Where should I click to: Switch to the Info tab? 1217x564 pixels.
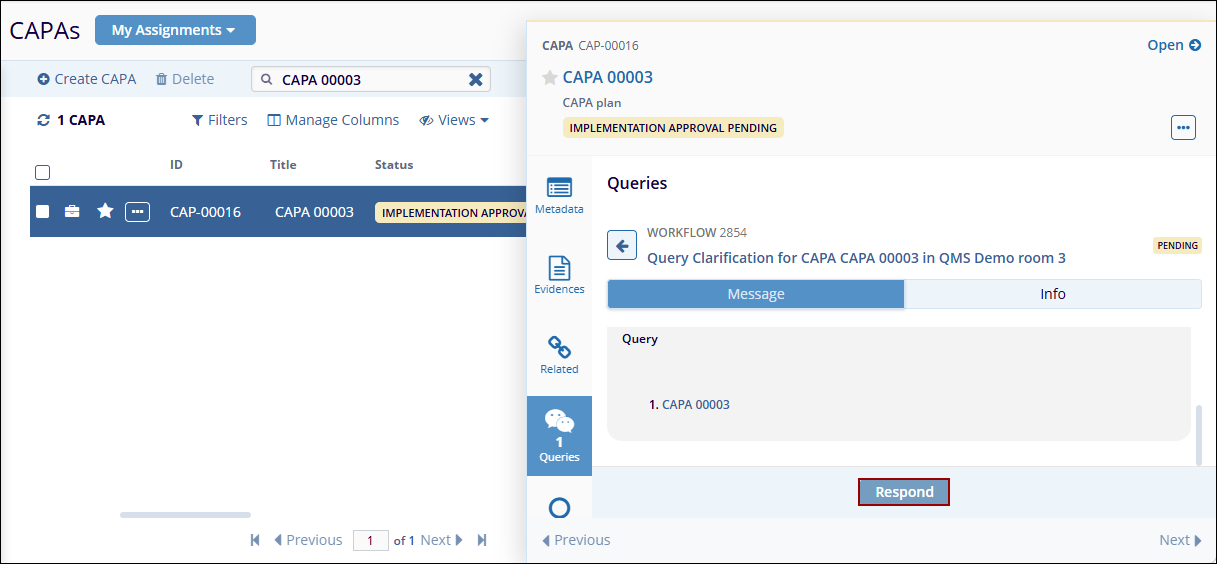[1052, 294]
